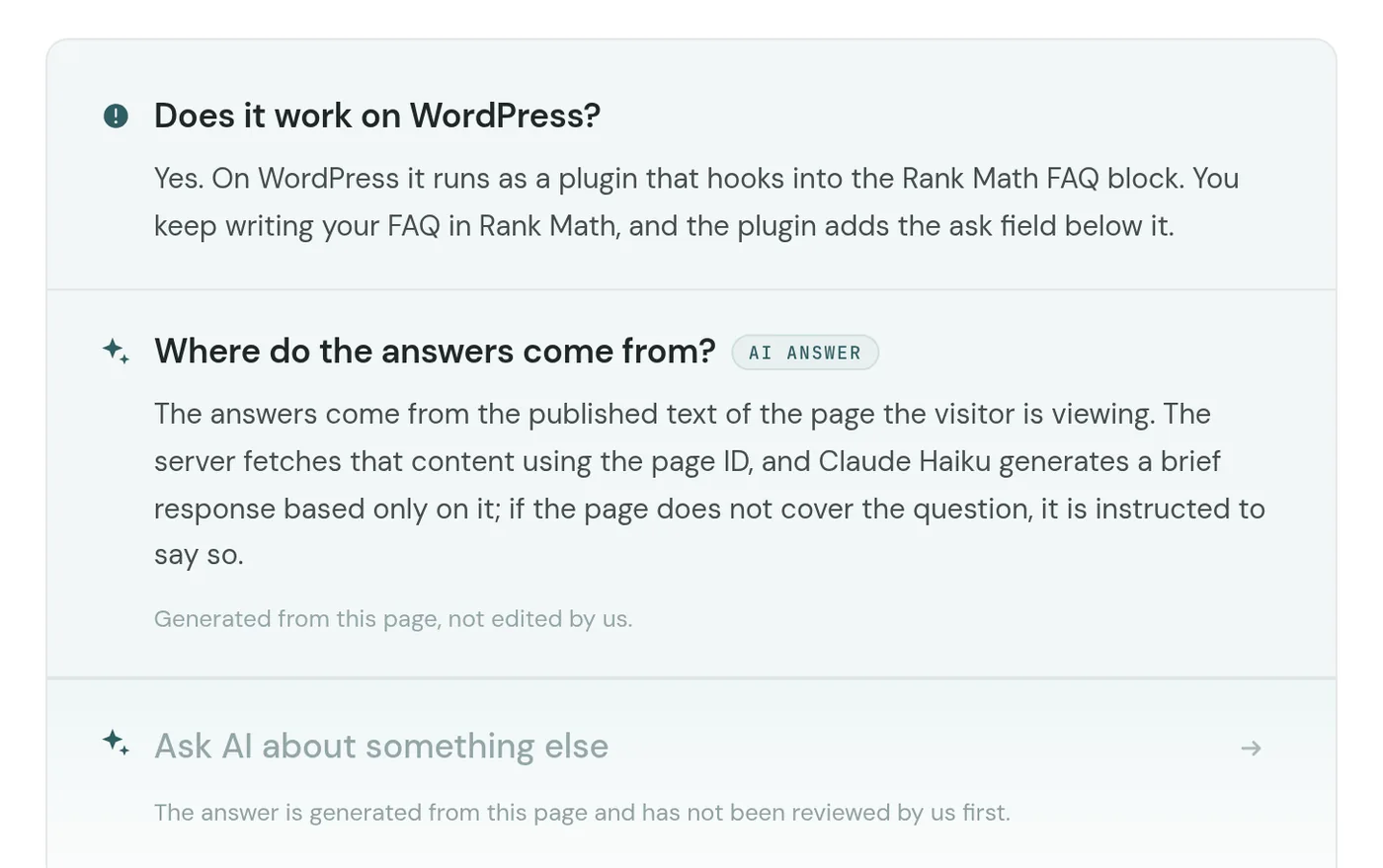The height and width of the screenshot is (868, 1383).
Task: Click the disclaimer about answers not being reviewed first
Action: (582, 813)
